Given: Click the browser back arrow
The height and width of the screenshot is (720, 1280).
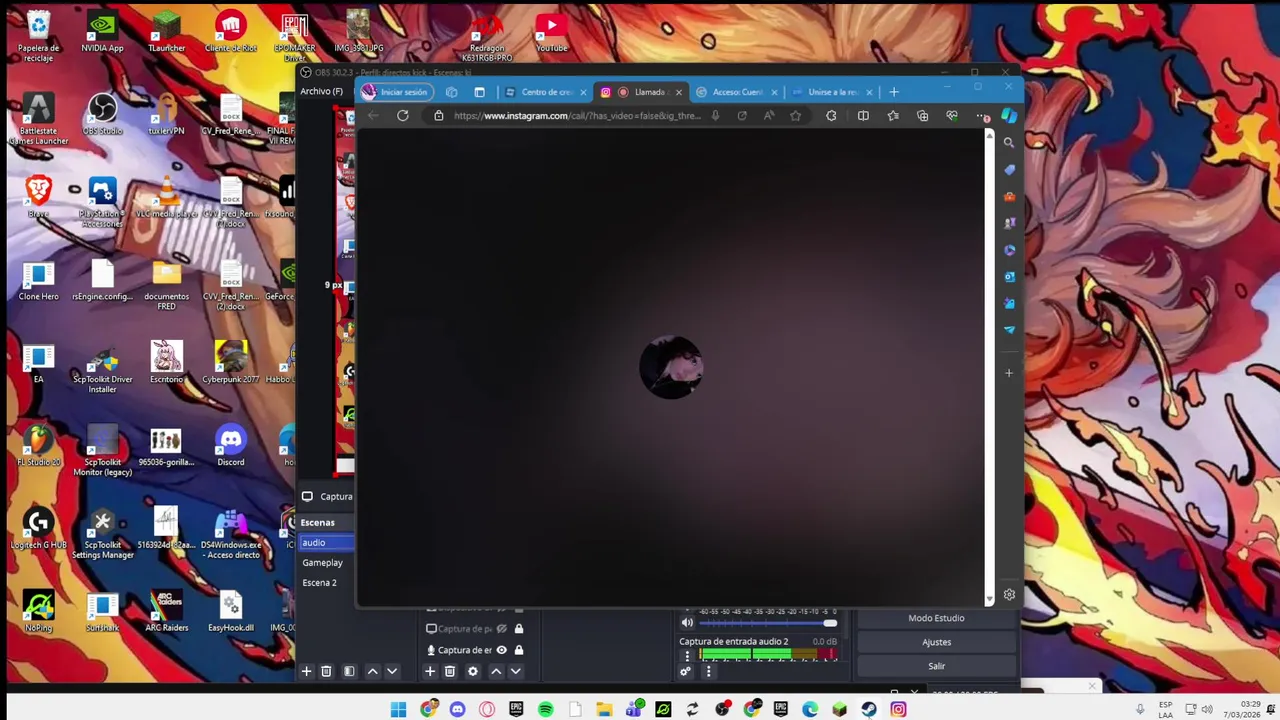Looking at the screenshot, I should click(x=373, y=116).
